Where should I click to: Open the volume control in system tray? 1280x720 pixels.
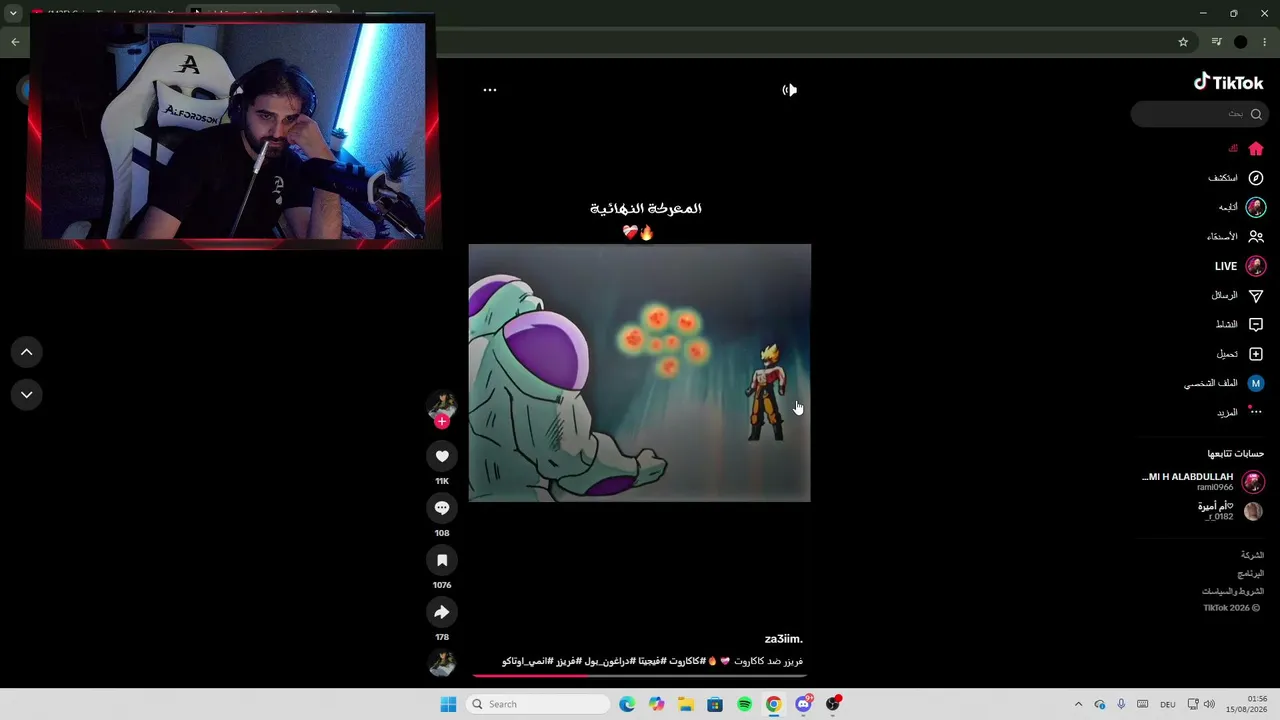[1209, 704]
